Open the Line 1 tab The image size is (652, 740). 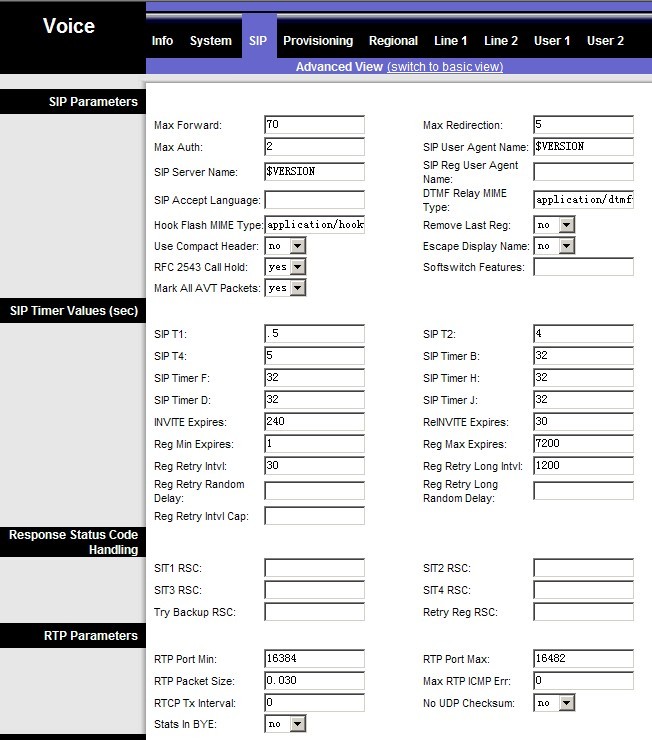tap(451, 41)
